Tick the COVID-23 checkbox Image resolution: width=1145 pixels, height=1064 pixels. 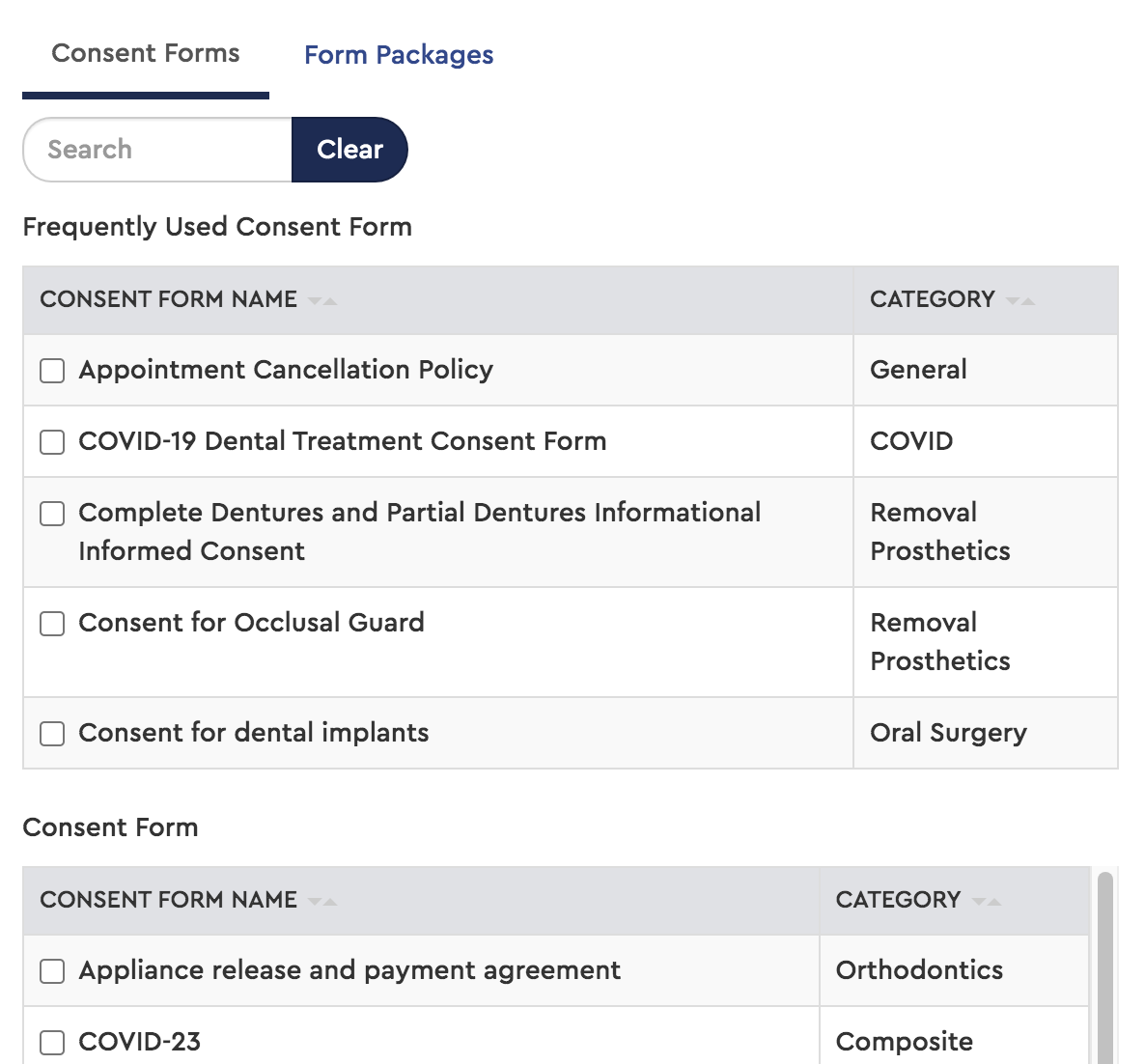[x=52, y=1042]
